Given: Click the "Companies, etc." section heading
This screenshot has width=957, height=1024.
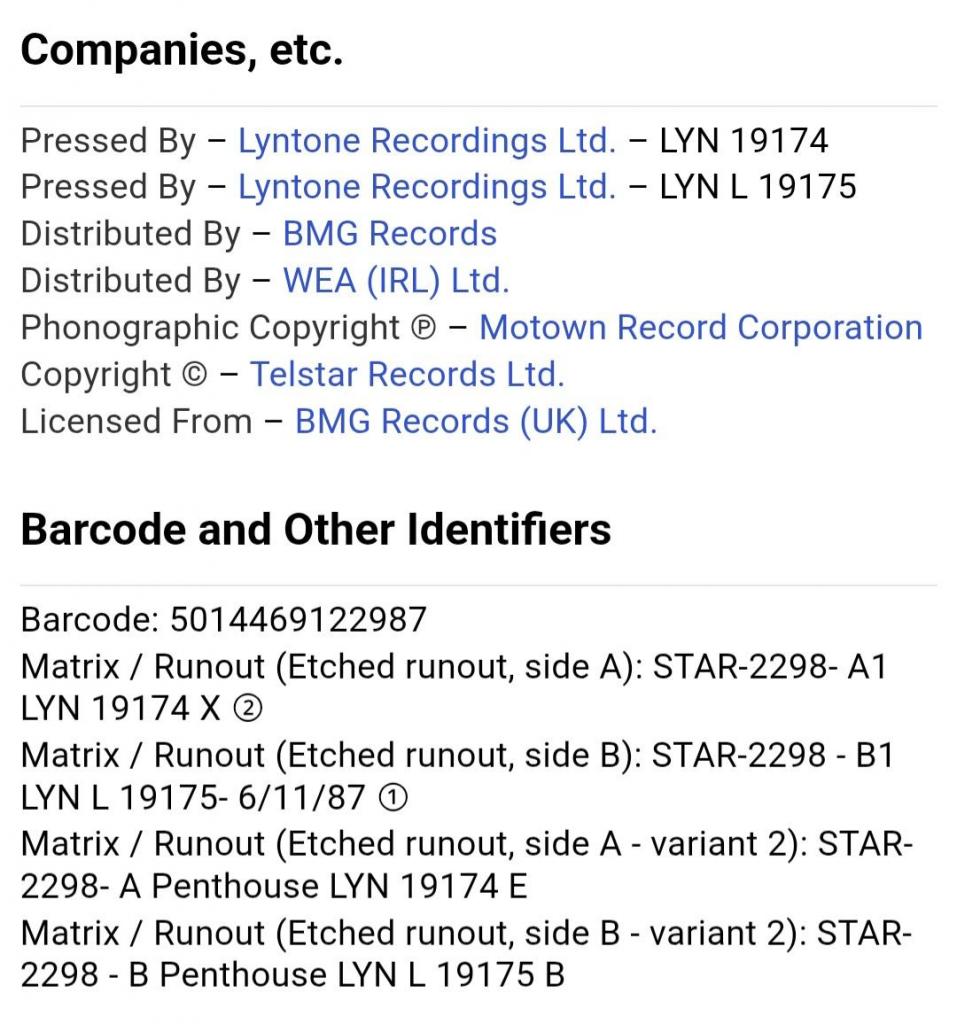Looking at the screenshot, I should (x=182, y=50).
